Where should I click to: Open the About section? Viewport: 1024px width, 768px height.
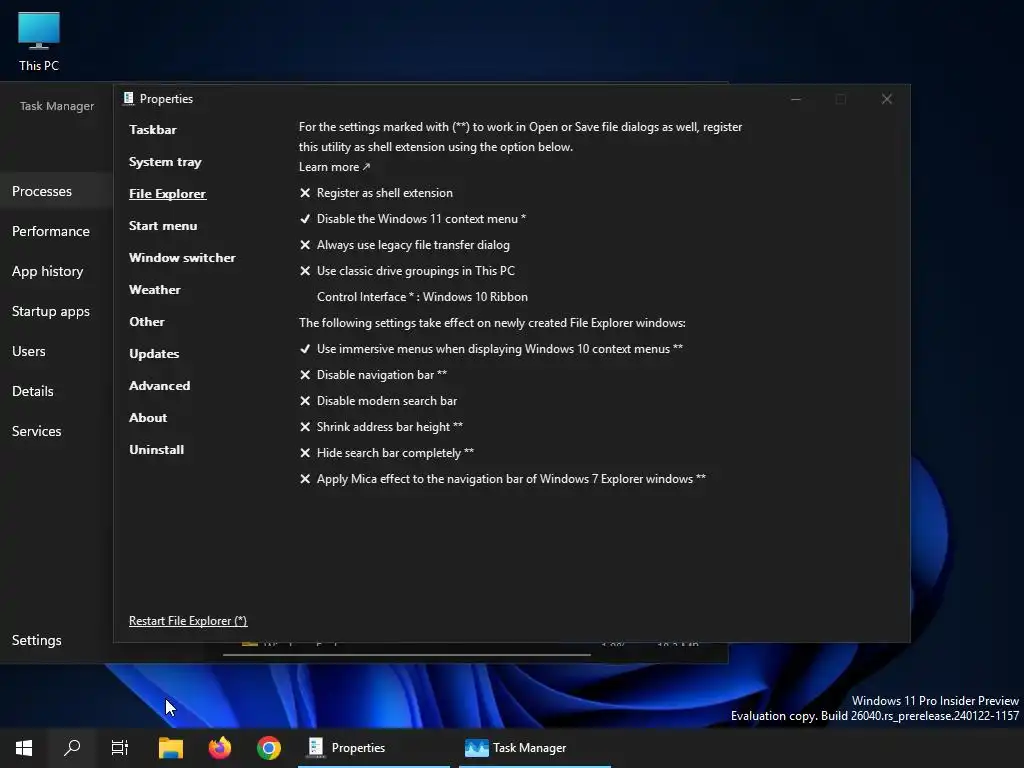(148, 417)
